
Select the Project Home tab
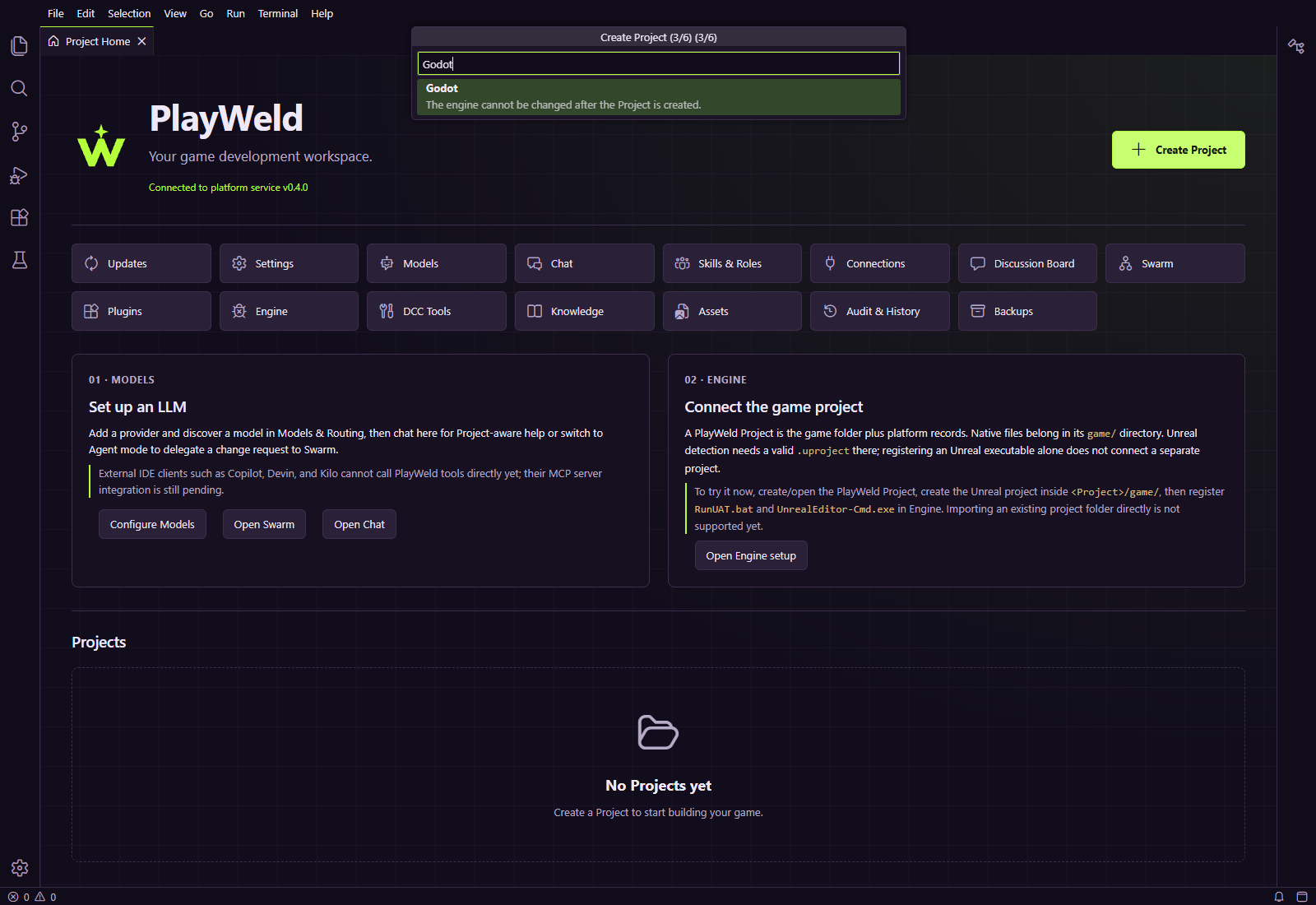97,41
